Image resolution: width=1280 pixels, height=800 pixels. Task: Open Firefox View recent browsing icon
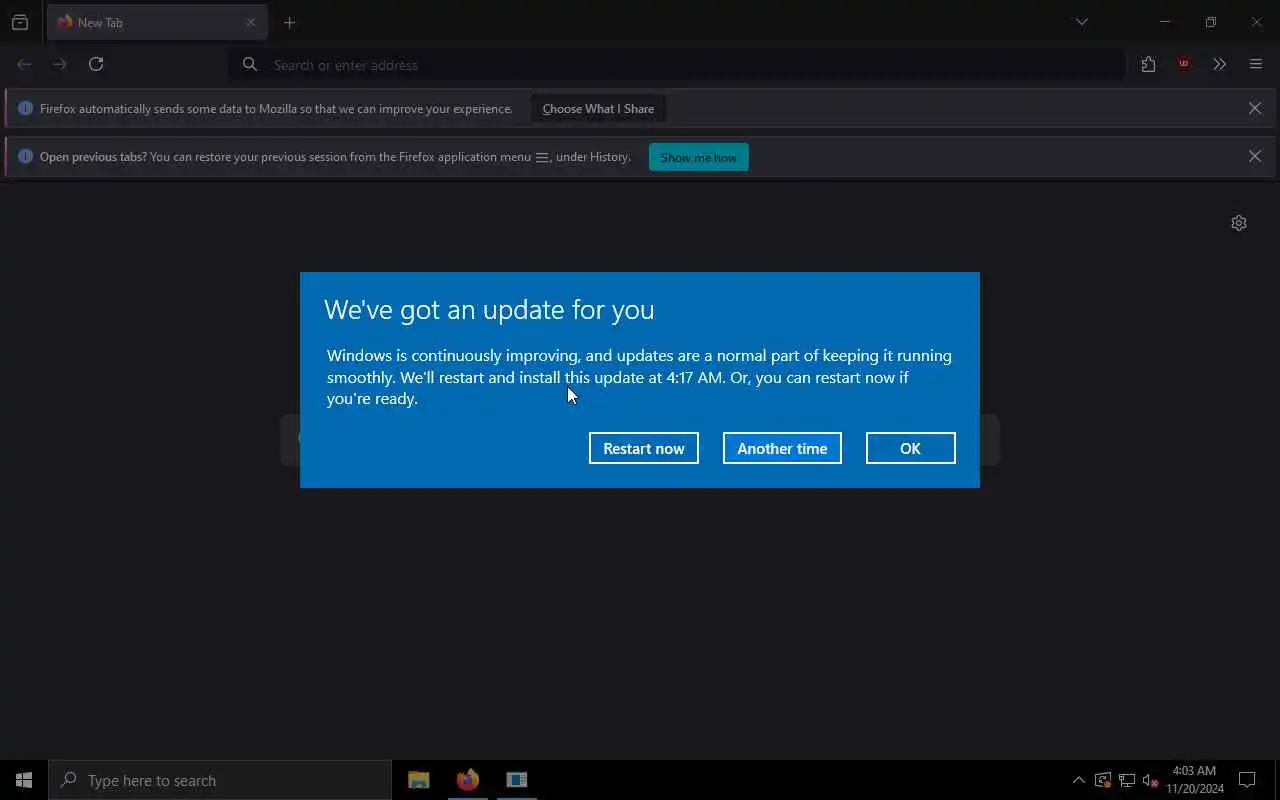click(x=20, y=22)
